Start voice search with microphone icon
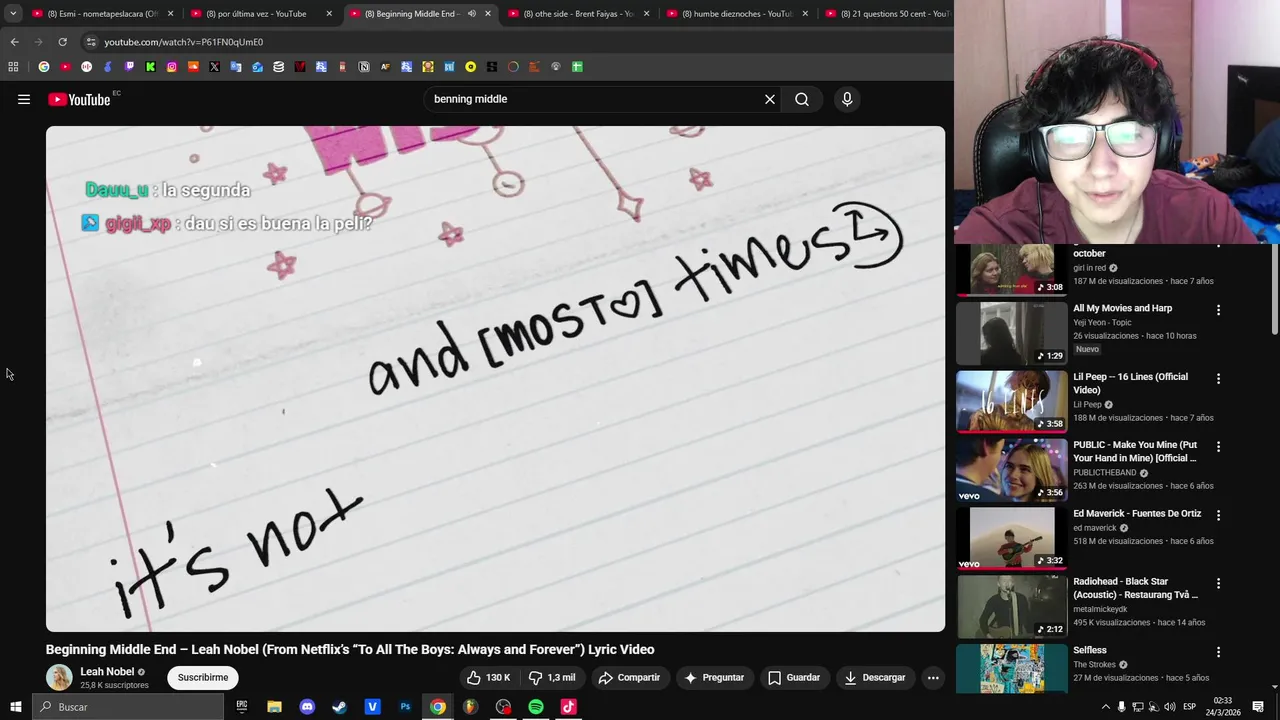This screenshot has height=720, width=1280. click(x=847, y=99)
